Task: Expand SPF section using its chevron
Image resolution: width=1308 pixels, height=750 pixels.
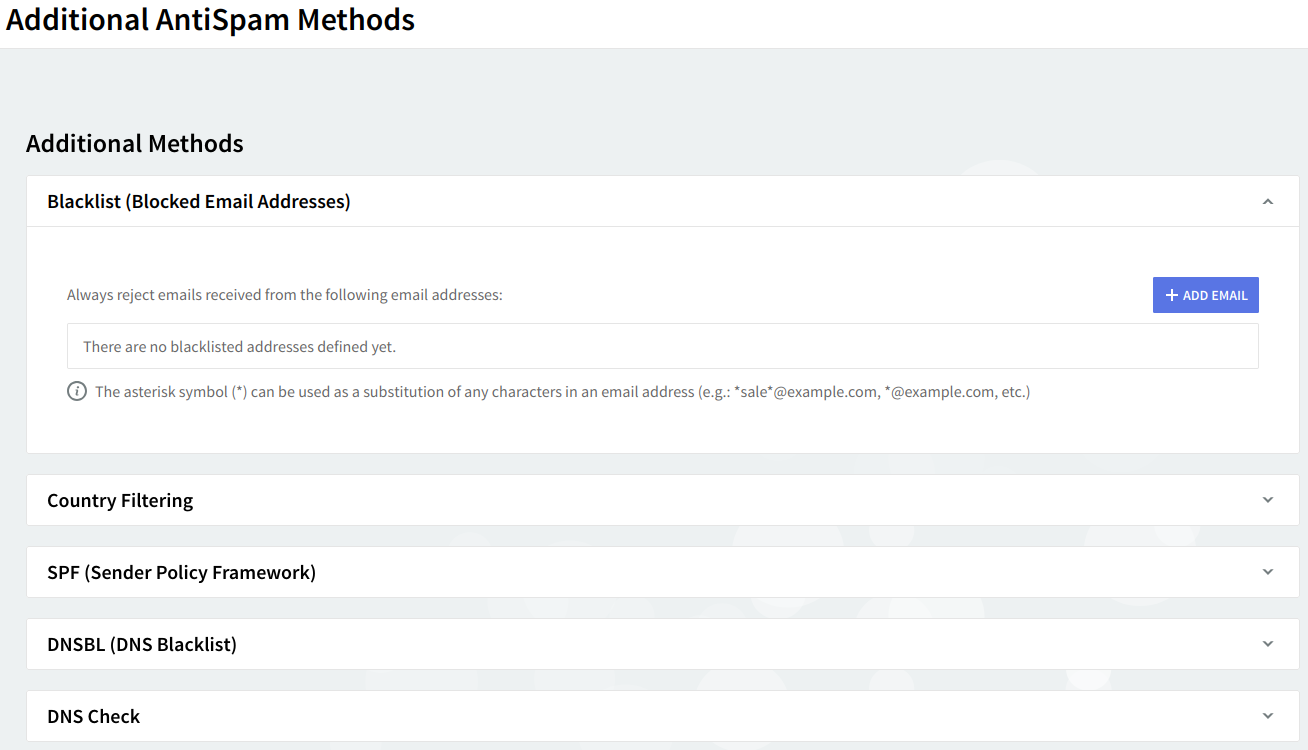Action: (1267, 572)
